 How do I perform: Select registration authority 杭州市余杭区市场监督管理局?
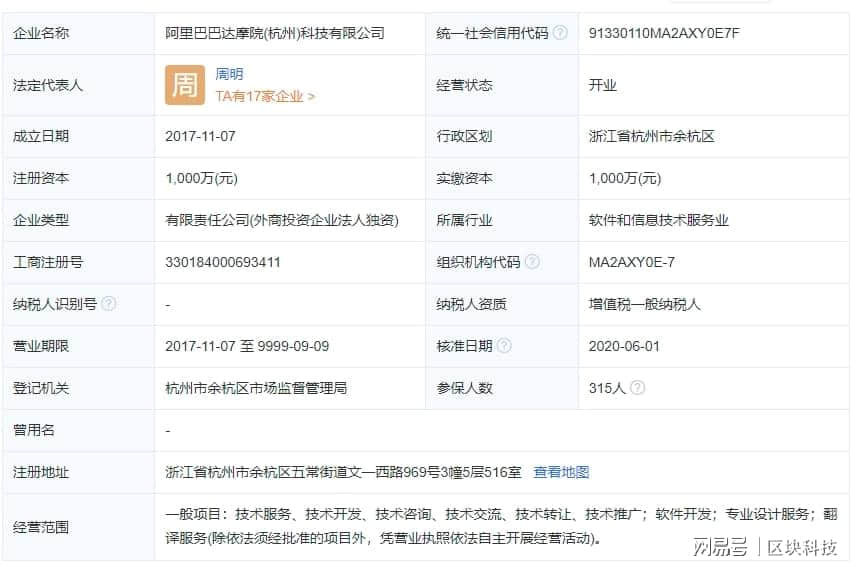[x=256, y=388]
